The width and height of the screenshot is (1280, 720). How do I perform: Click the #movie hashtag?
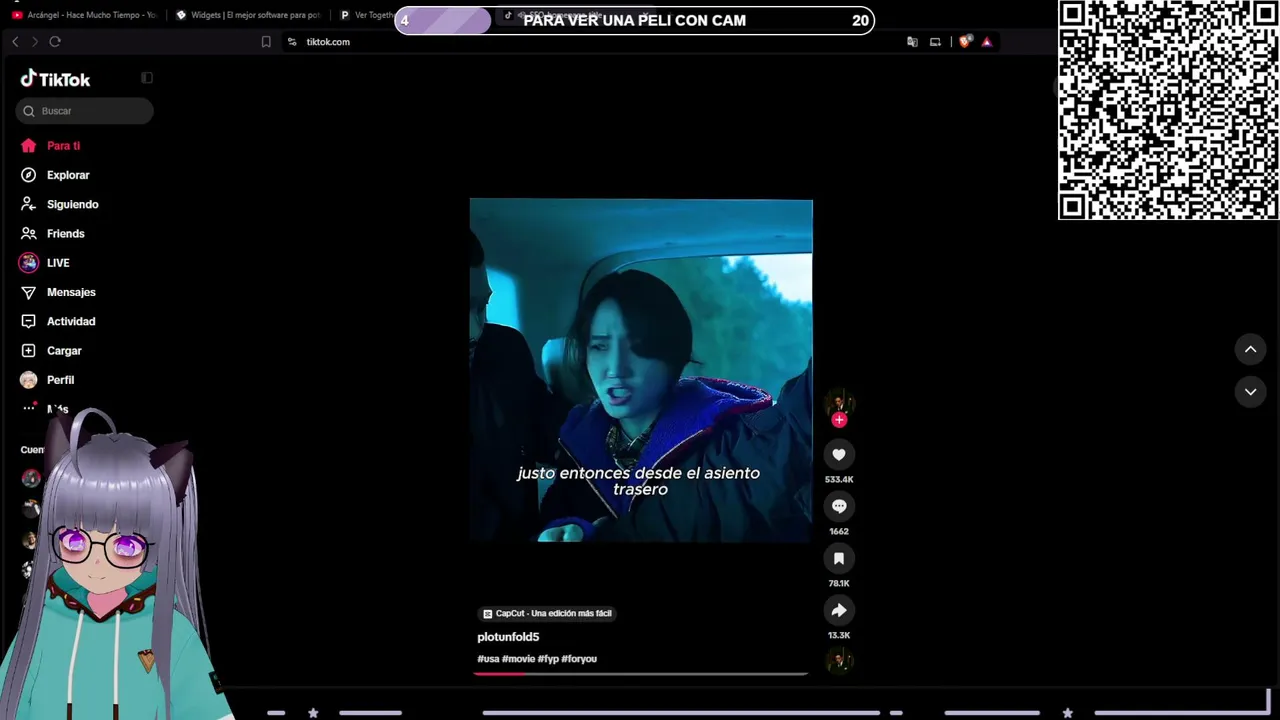click(x=518, y=659)
